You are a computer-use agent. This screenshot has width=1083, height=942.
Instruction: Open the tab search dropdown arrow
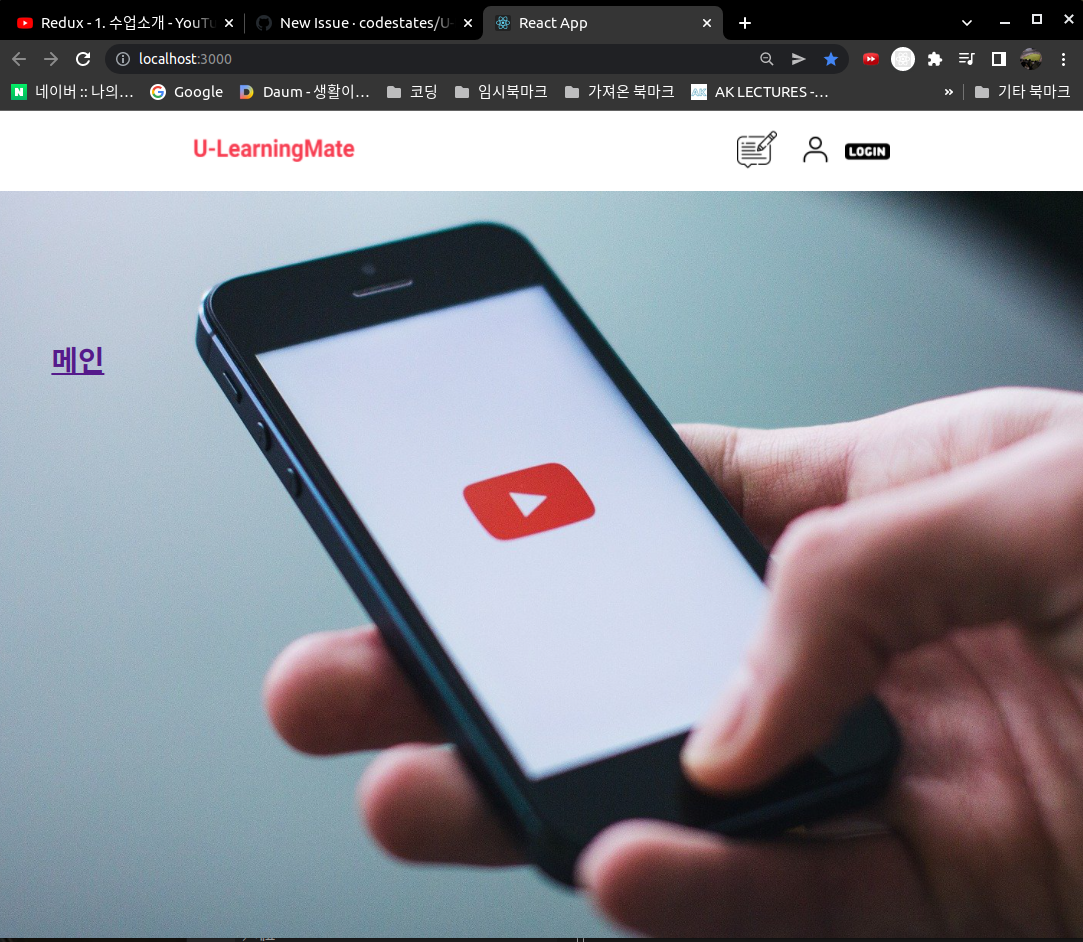point(967,23)
